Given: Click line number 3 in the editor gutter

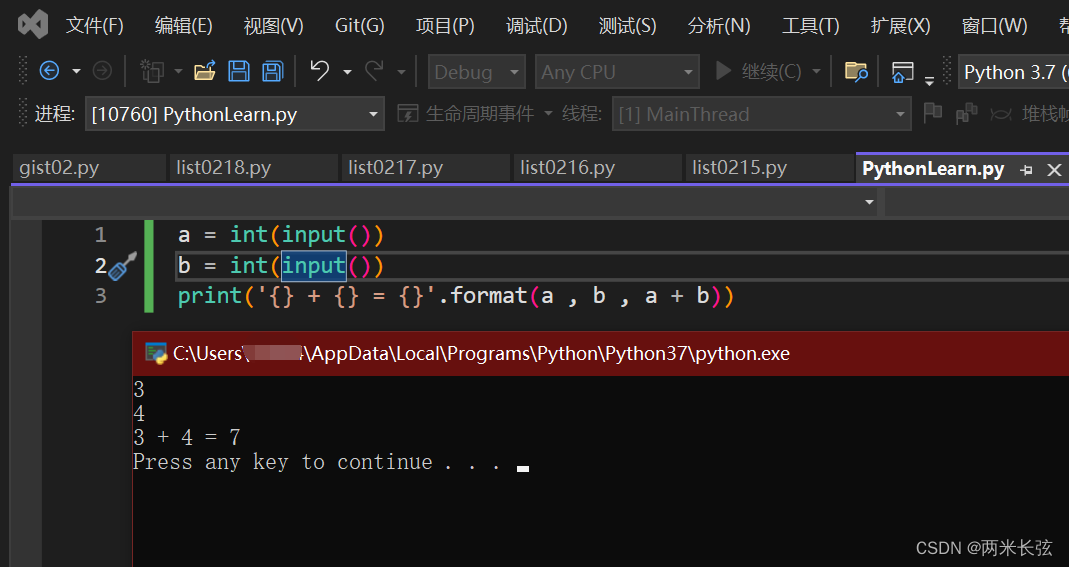Looking at the screenshot, I should (101, 296).
